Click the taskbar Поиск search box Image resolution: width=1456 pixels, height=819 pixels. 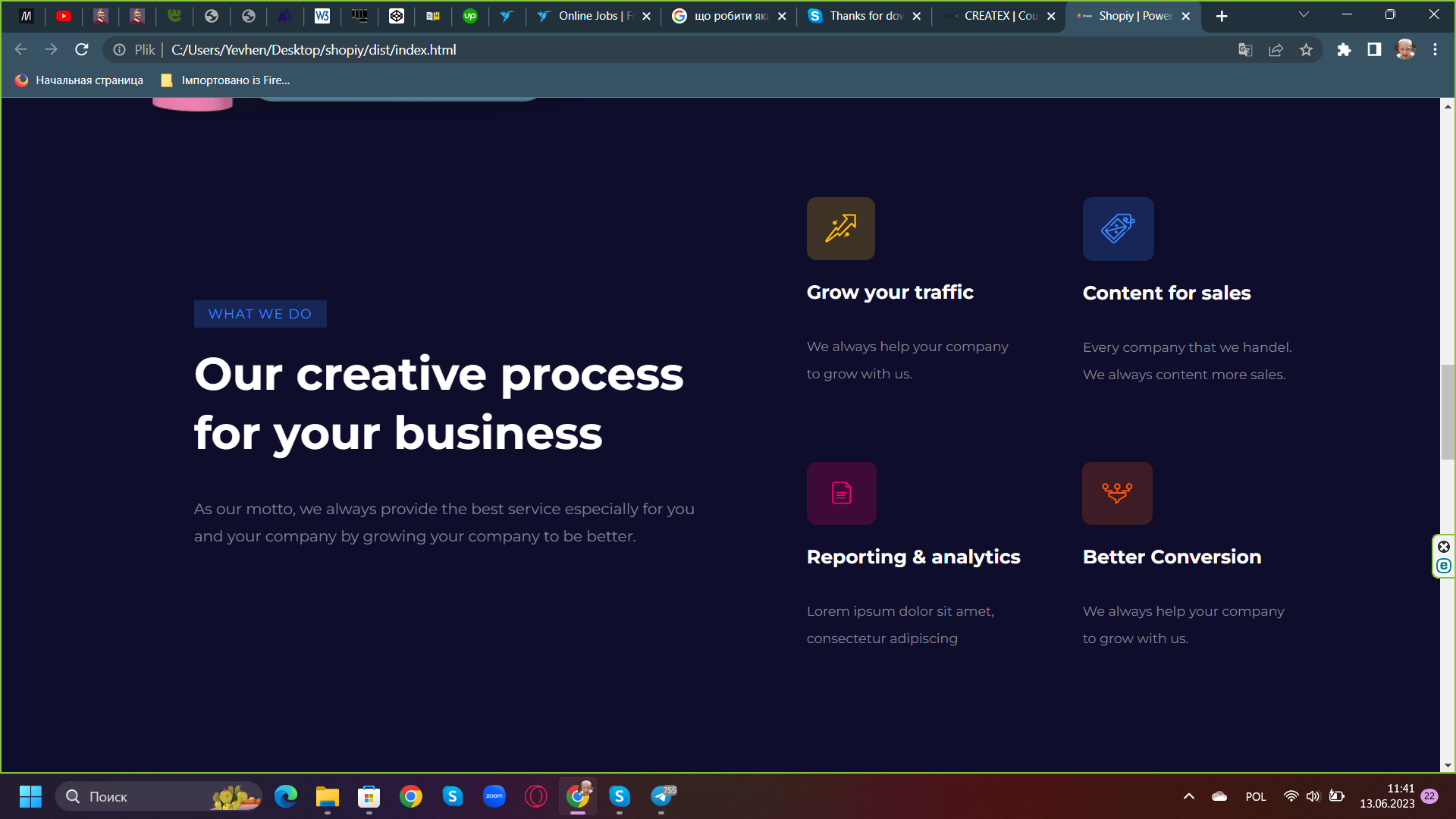coord(158,796)
